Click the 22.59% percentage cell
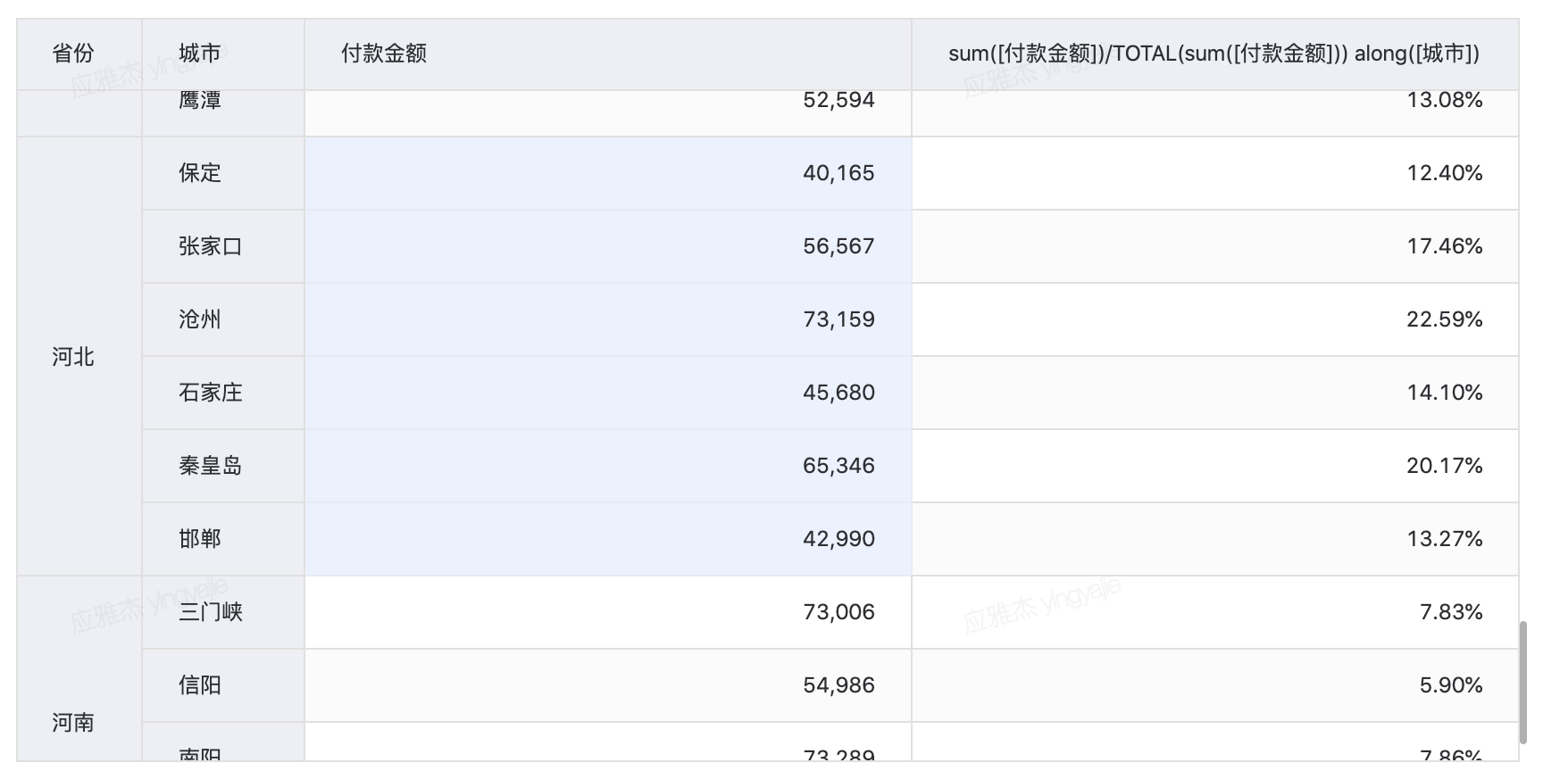The height and width of the screenshot is (771, 1568). (x=1444, y=319)
